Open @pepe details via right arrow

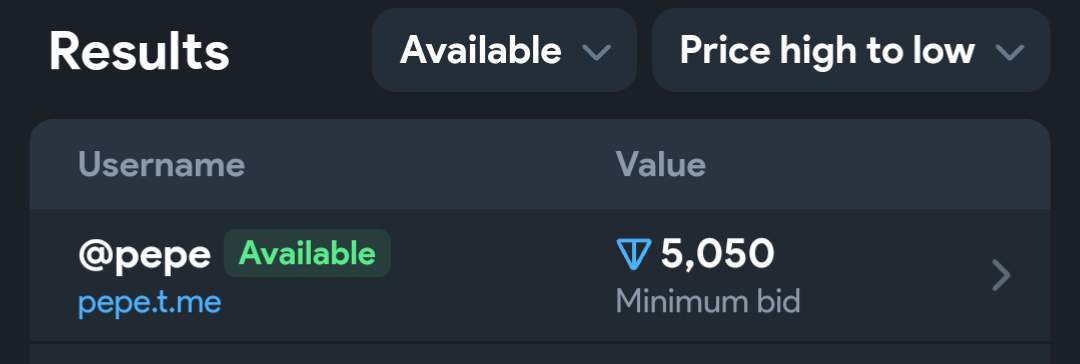pyautogui.click(x=1001, y=276)
